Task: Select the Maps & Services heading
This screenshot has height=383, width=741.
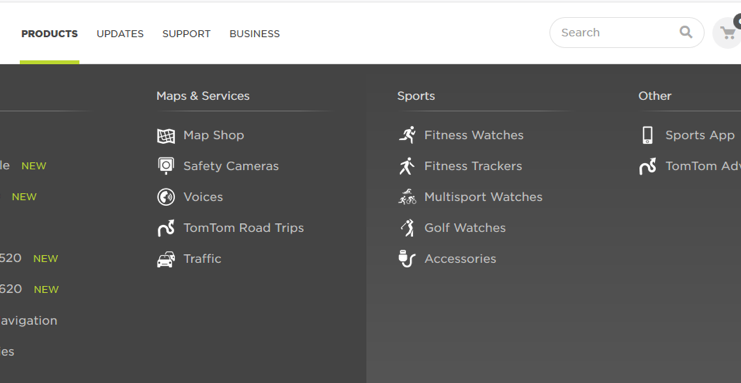Action: tap(203, 96)
